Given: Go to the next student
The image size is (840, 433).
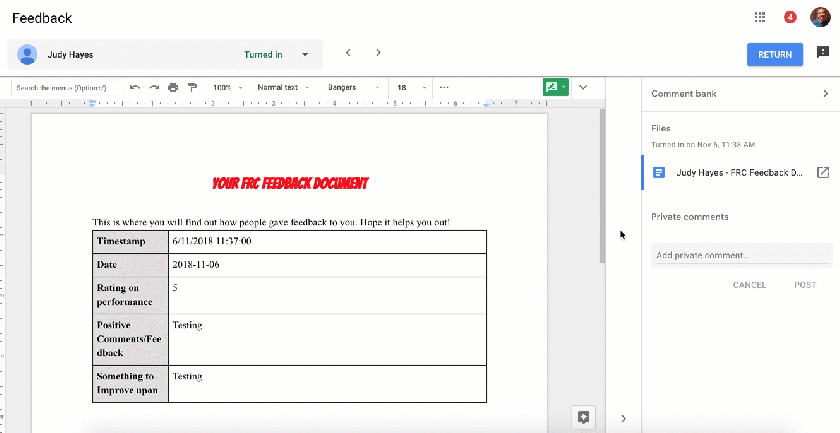Looking at the screenshot, I should (378, 53).
